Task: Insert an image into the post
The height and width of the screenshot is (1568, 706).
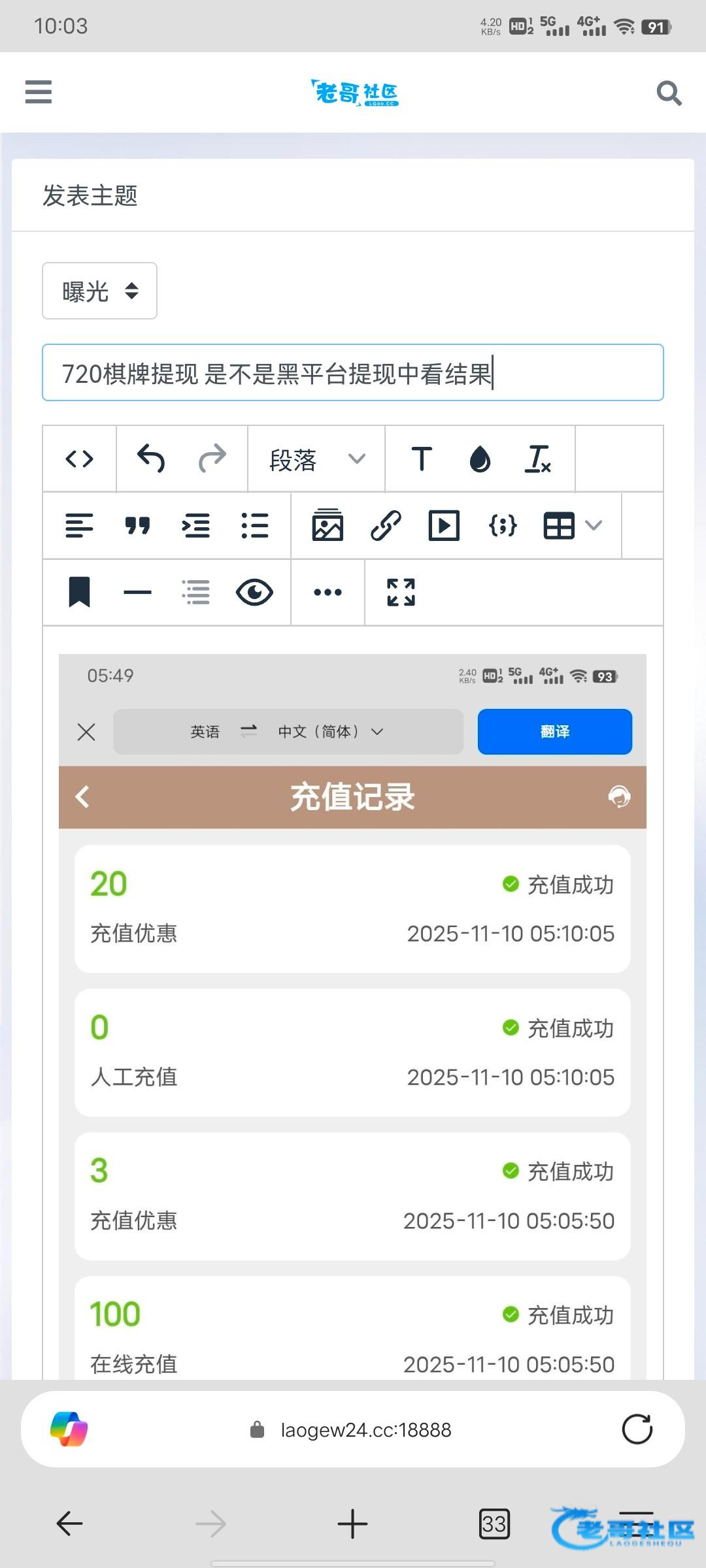Action: tap(328, 526)
